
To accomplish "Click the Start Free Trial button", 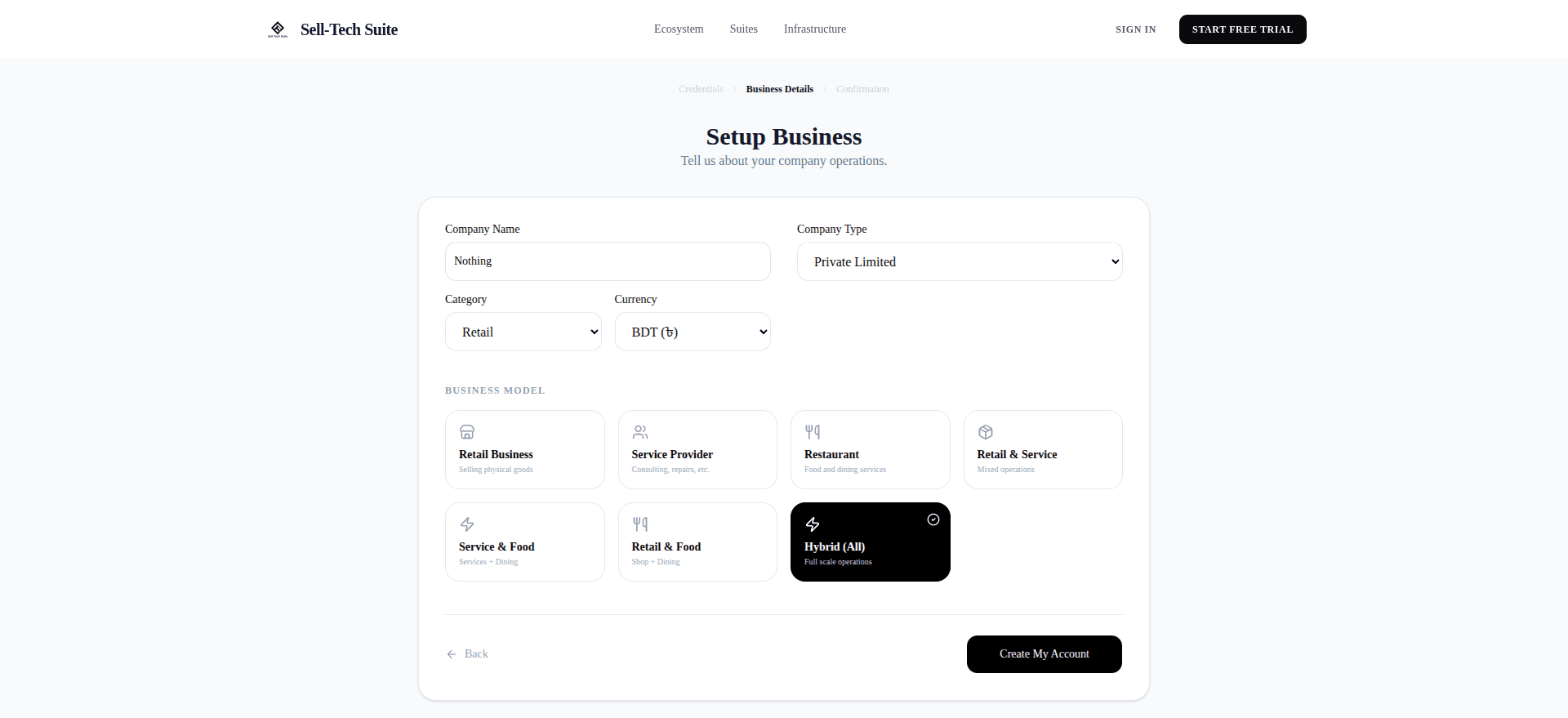I will pos(1243,29).
